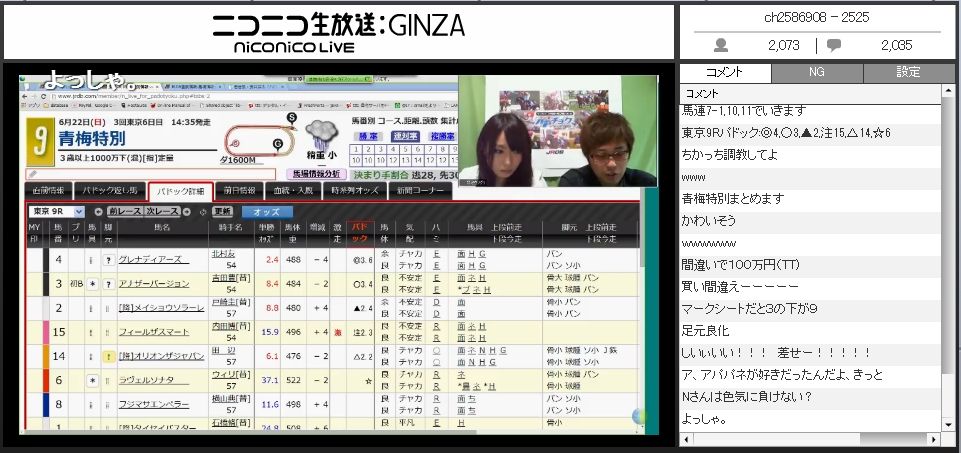
Task: Click the viewer count person icon
Action: 721,45
